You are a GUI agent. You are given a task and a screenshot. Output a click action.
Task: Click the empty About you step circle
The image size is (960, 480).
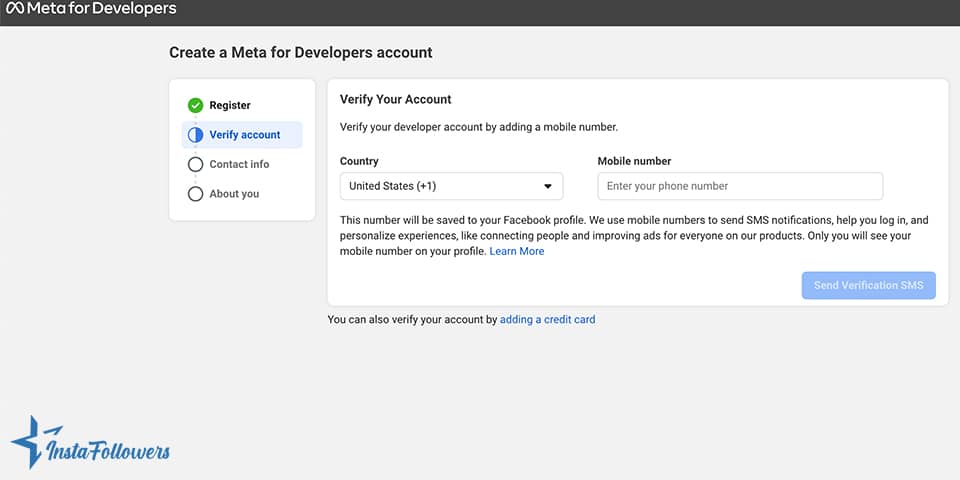pyautogui.click(x=195, y=193)
